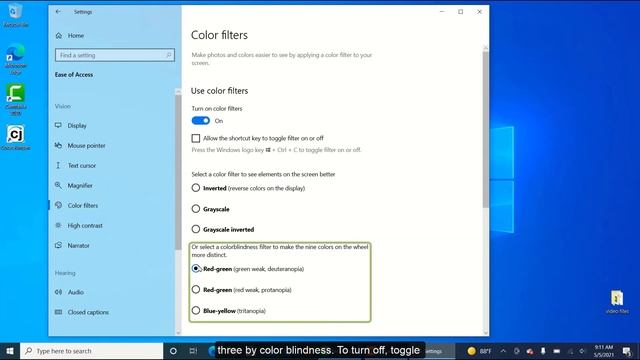Open the Action Center notifications icon
The image size is (640, 360).
627,351
